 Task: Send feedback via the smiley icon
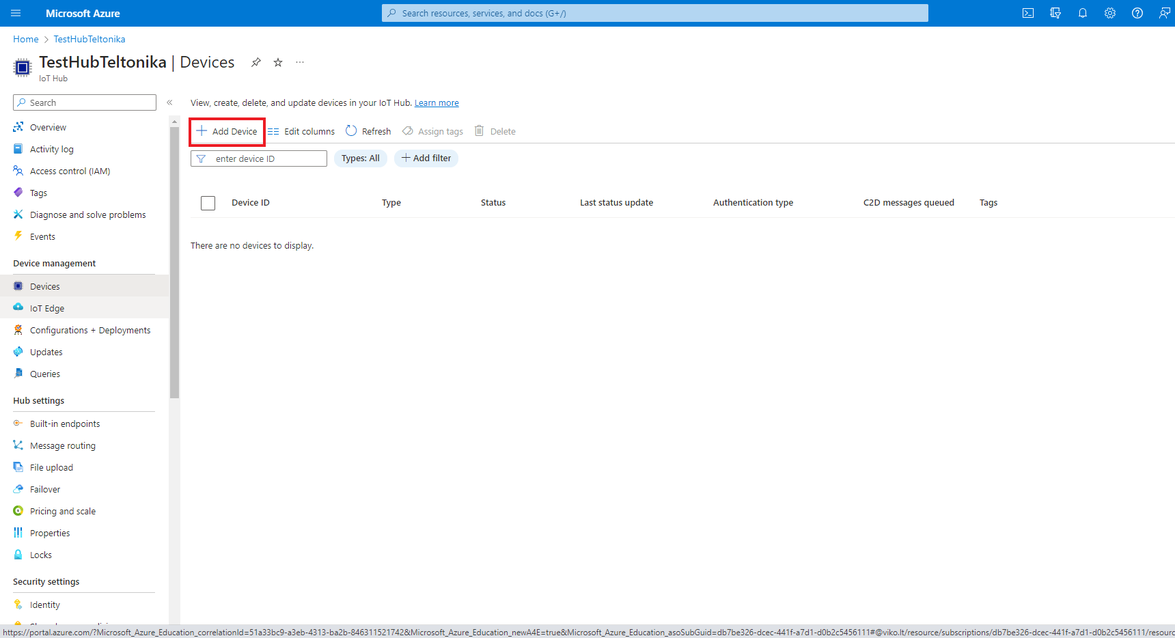coord(1164,13)
